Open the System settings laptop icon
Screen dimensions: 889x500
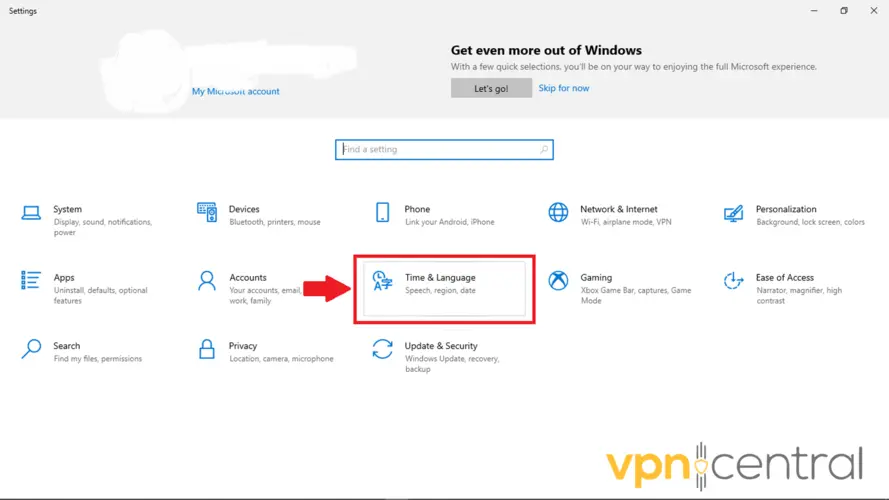pos(31,213)
